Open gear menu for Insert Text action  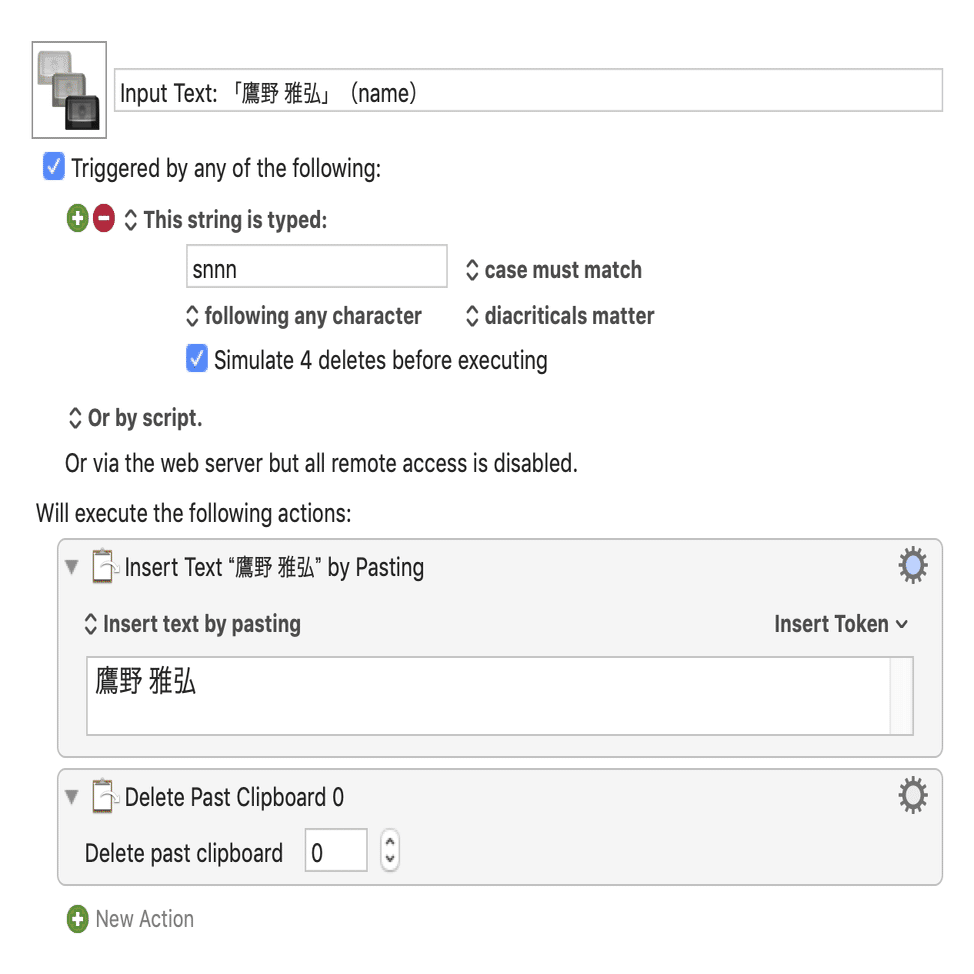pyautogui.click(x=912, y=567)
